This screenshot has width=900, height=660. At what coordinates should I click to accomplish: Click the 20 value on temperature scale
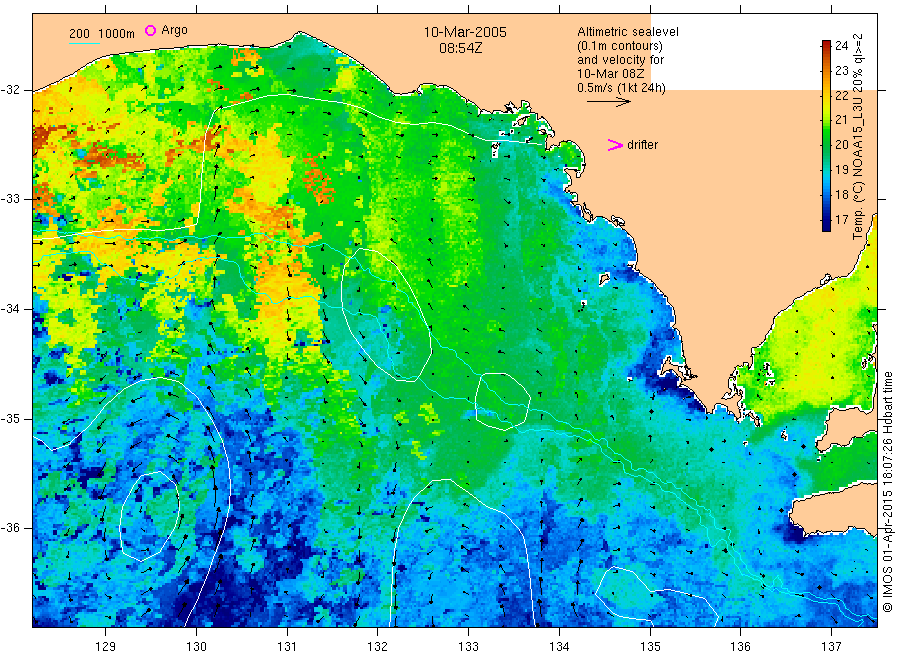pyautogui.click(x=841, y=145)
